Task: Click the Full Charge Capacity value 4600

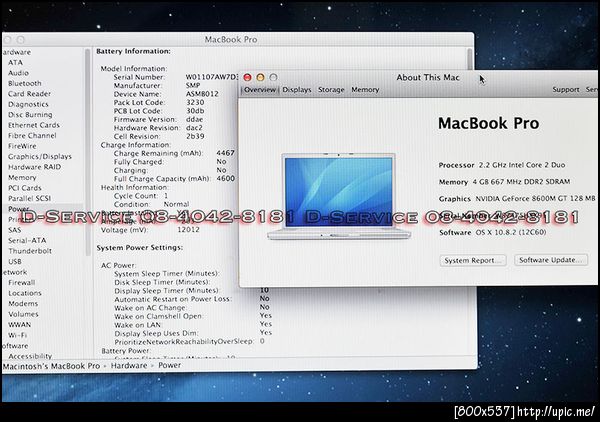Action: tap(225, 179)
